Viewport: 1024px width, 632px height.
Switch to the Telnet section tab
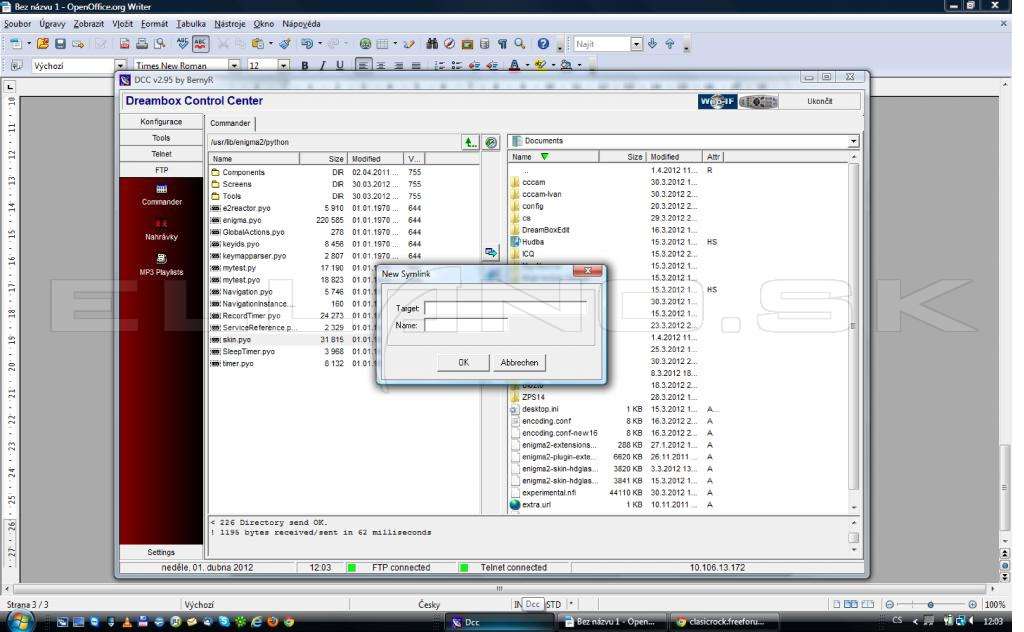[161, 154]
